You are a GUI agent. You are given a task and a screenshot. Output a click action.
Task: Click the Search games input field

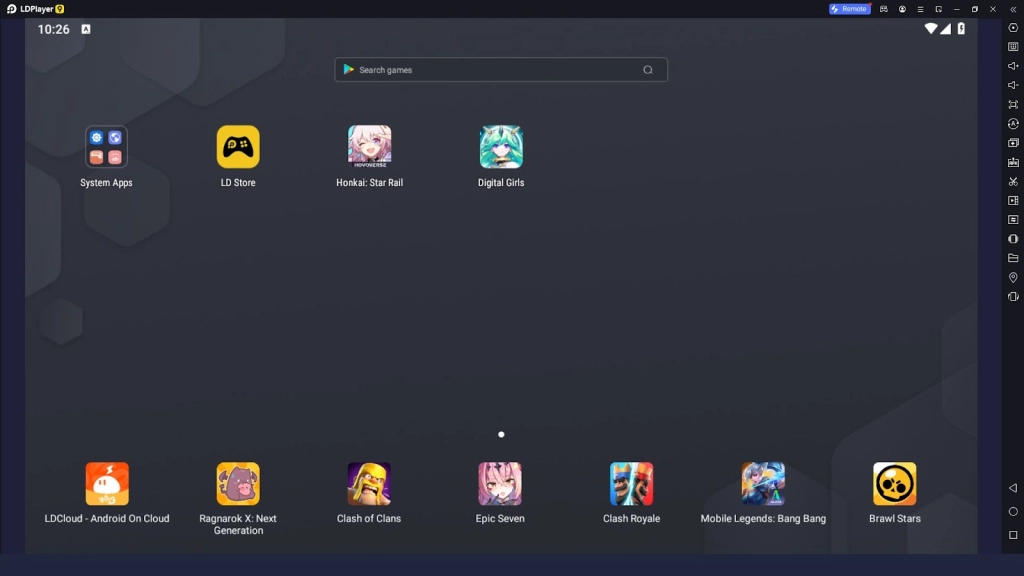click(x=501, y=70)
